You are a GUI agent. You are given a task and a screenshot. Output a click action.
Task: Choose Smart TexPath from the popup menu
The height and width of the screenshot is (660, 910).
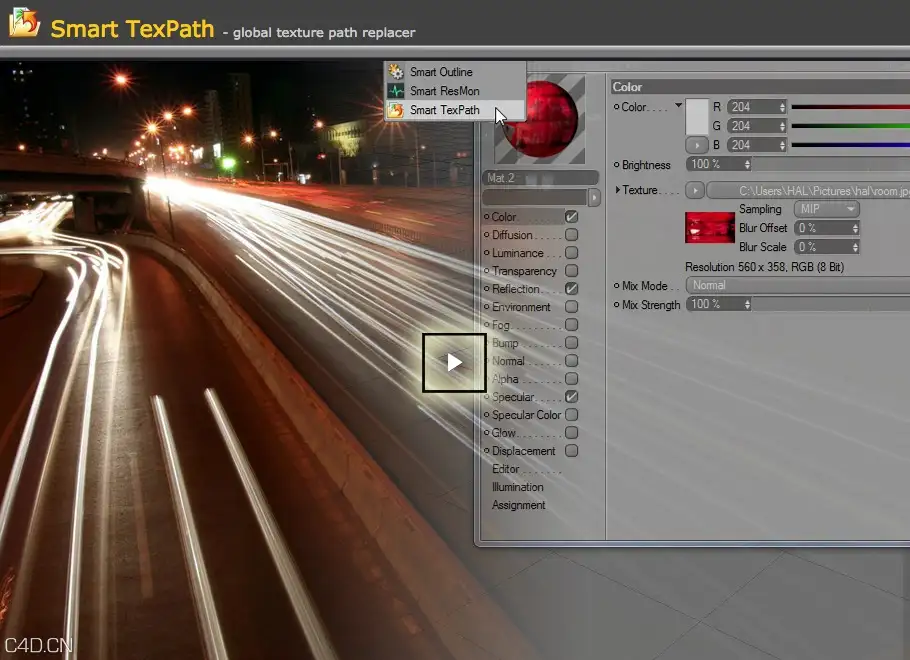point(454,110)
